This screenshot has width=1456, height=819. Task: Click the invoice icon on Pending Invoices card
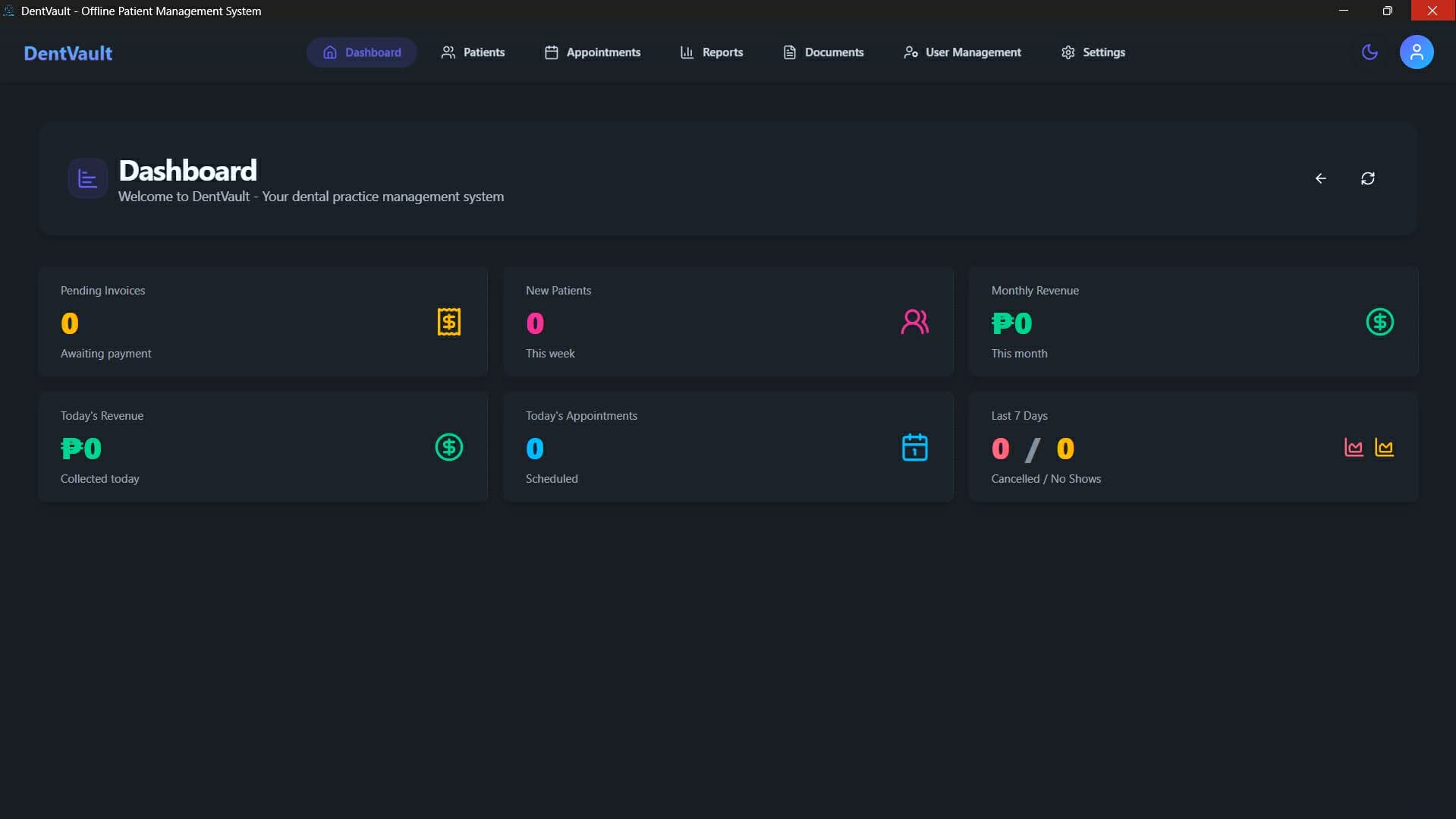[x=448, y=321]
